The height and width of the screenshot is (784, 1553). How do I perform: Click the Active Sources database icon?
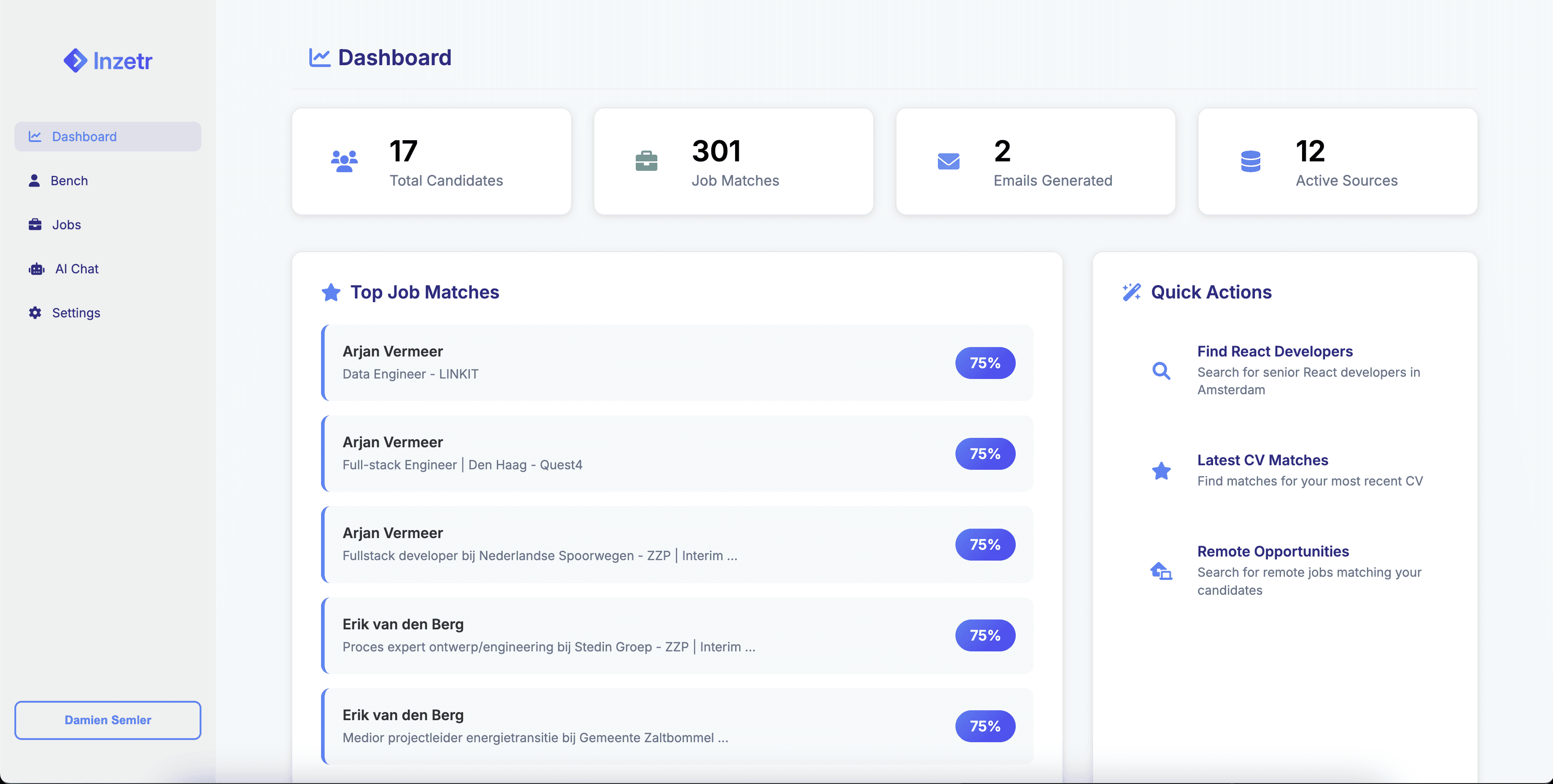[x=1250, y=161]
